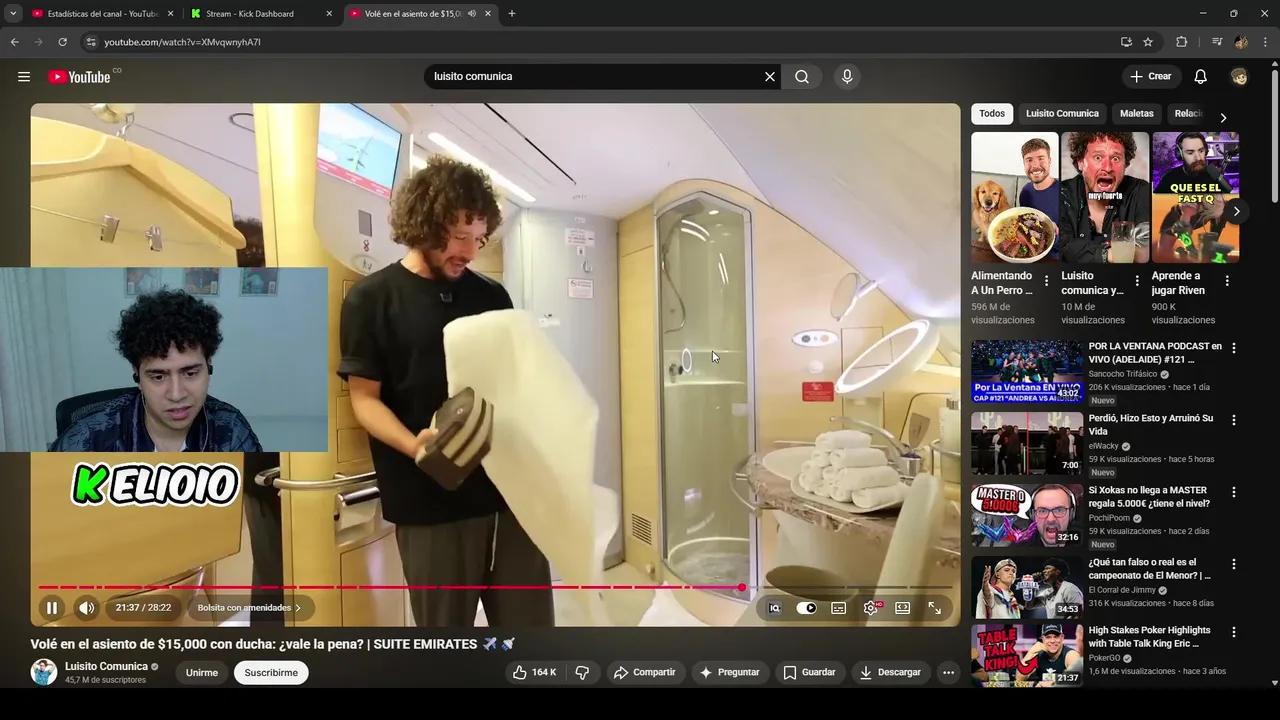Bookmark this page with star icon
The width and height of the screenshot is (1280, 720).
click(1148, 42)
